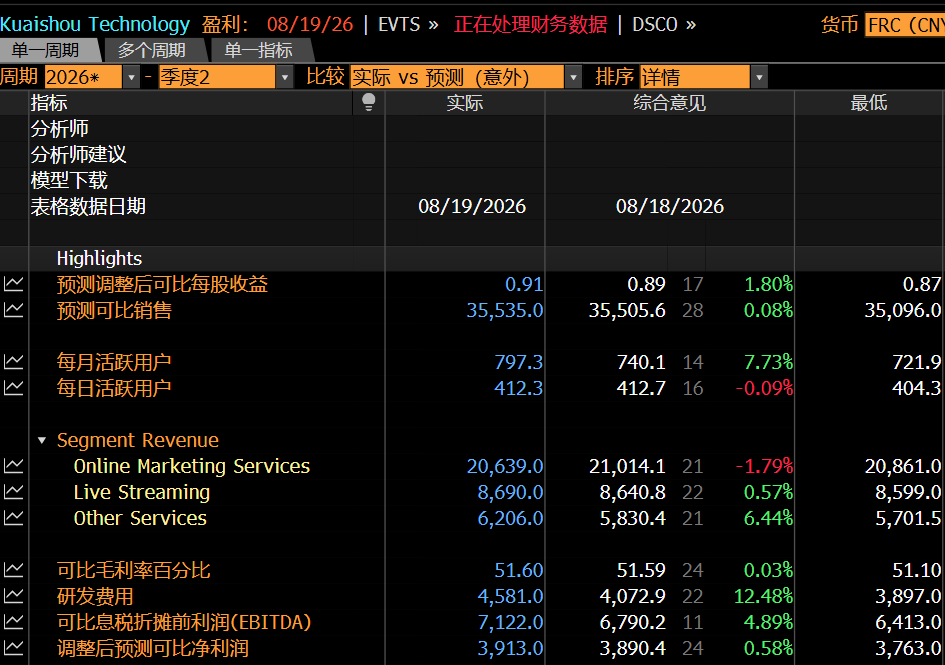Open chart icon for 预测可比销售 row
This screenshot has width=945, height=665.
(x=13, y=310)
